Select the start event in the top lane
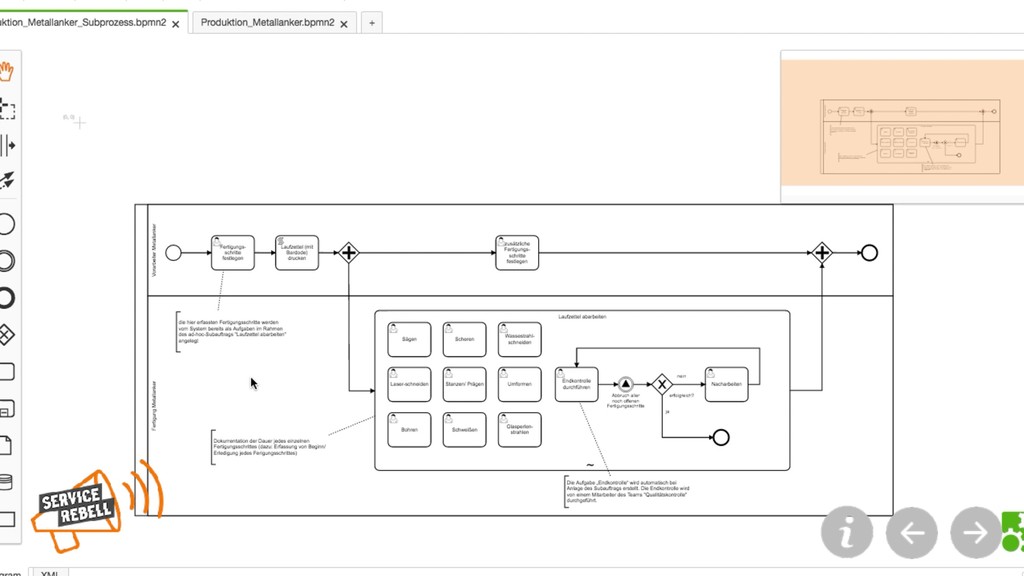 tap(173, 253)
